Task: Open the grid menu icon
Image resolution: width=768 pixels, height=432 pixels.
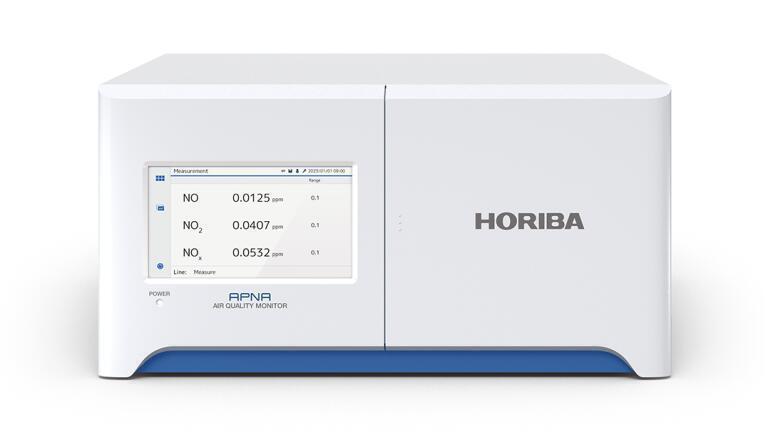Action: [x=160, y=178]
